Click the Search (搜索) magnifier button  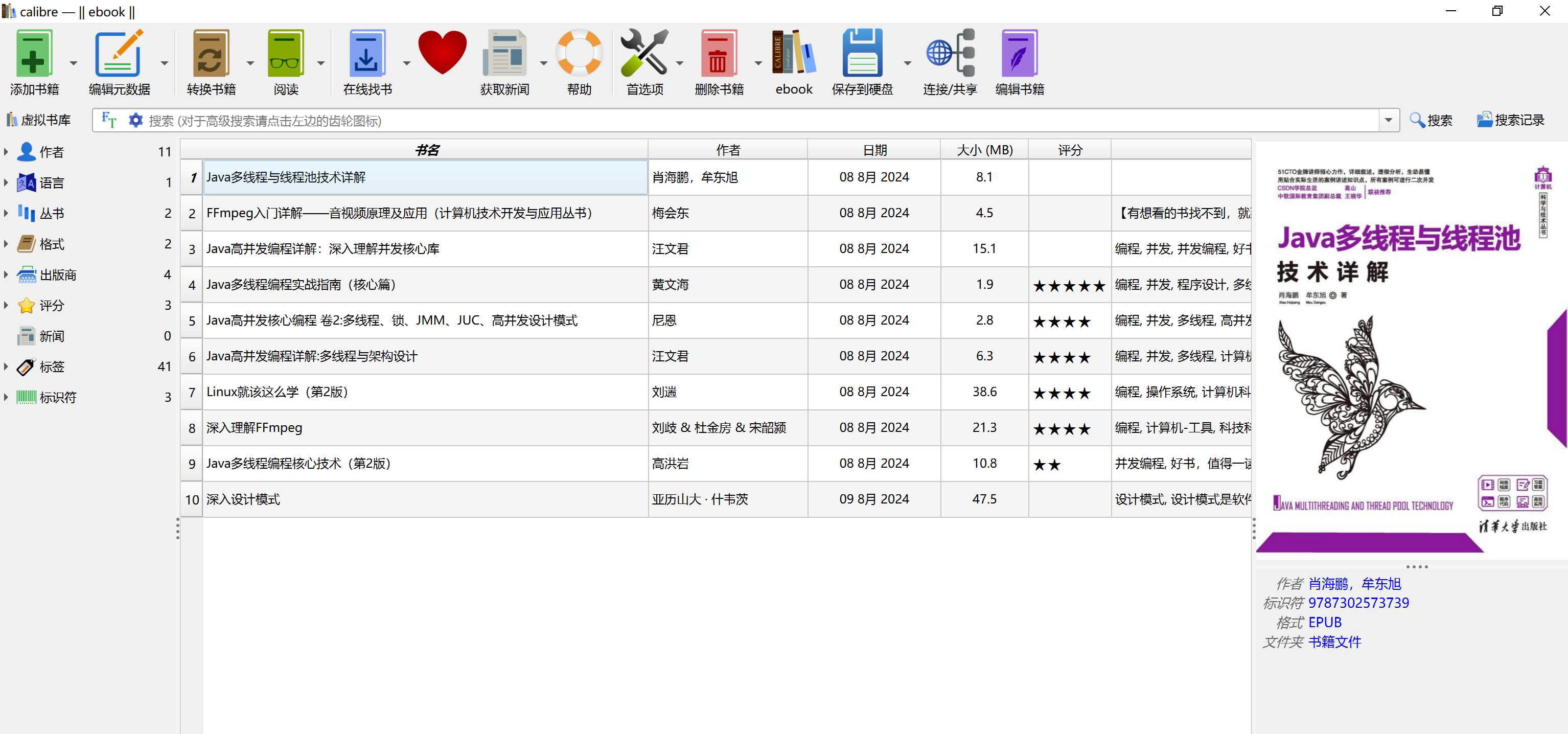coord(1431,120)
